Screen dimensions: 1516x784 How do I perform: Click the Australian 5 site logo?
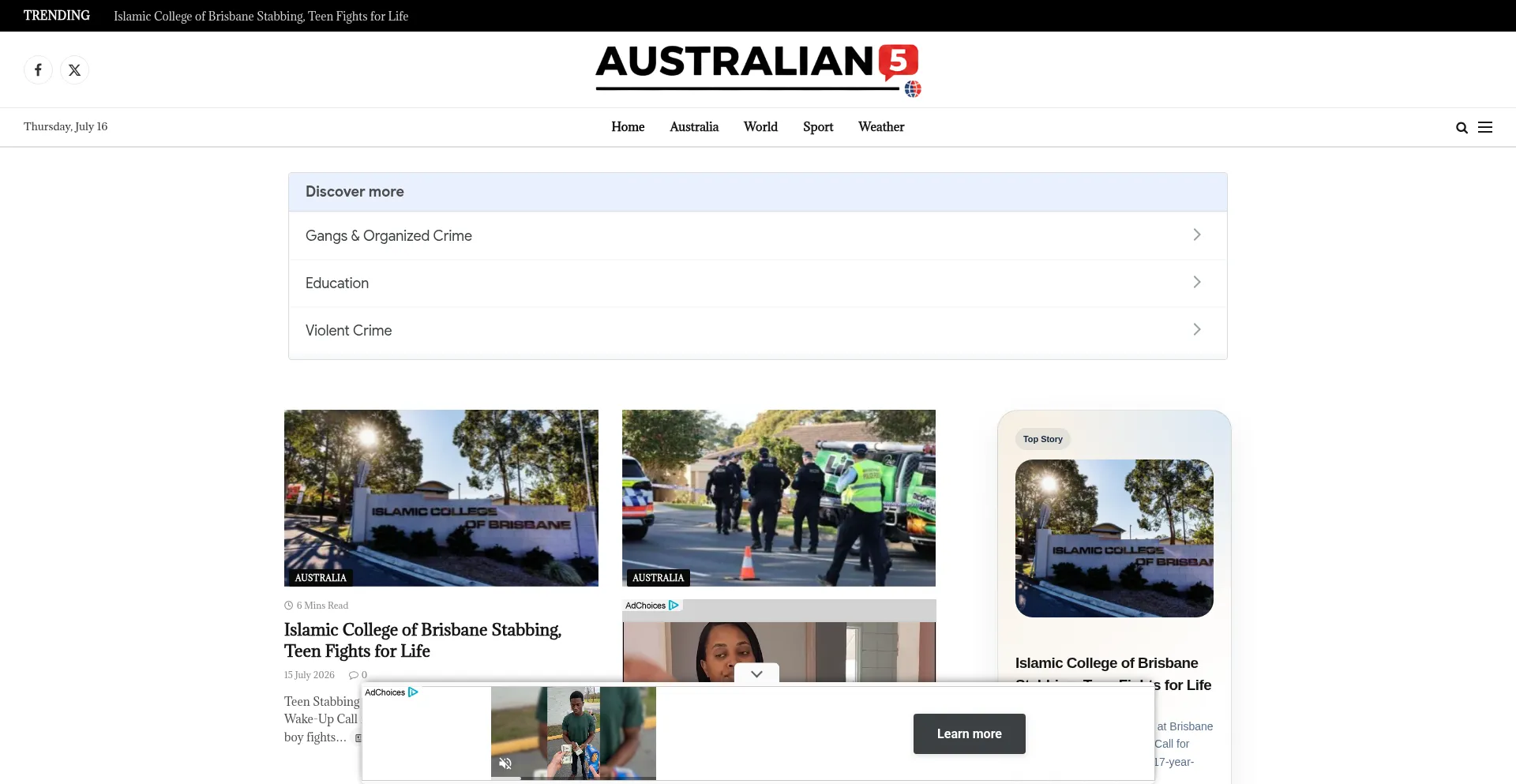click(x=758, y=70)
